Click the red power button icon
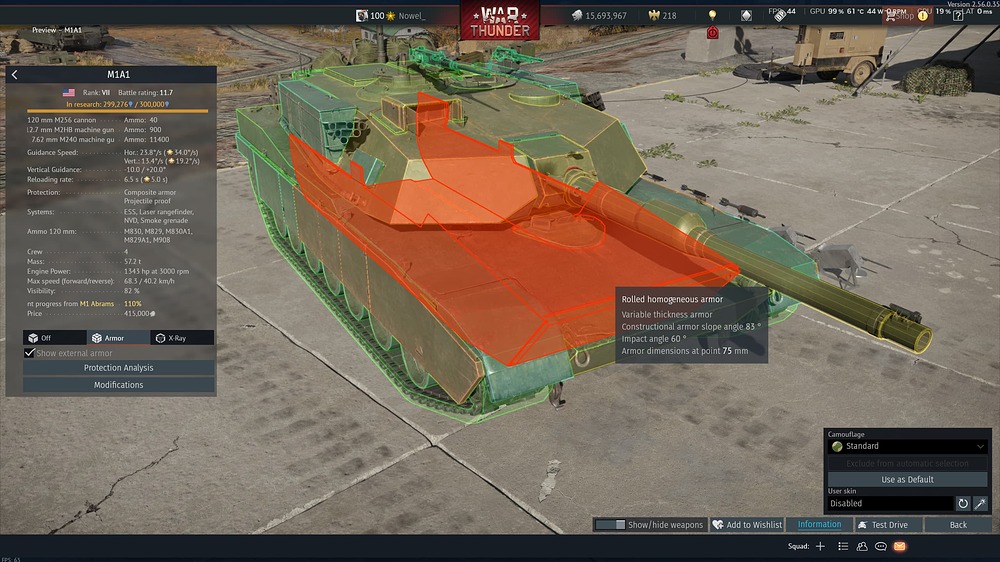Image resolution: width=1000 pixels, height=562 pixels. (712, 33)
